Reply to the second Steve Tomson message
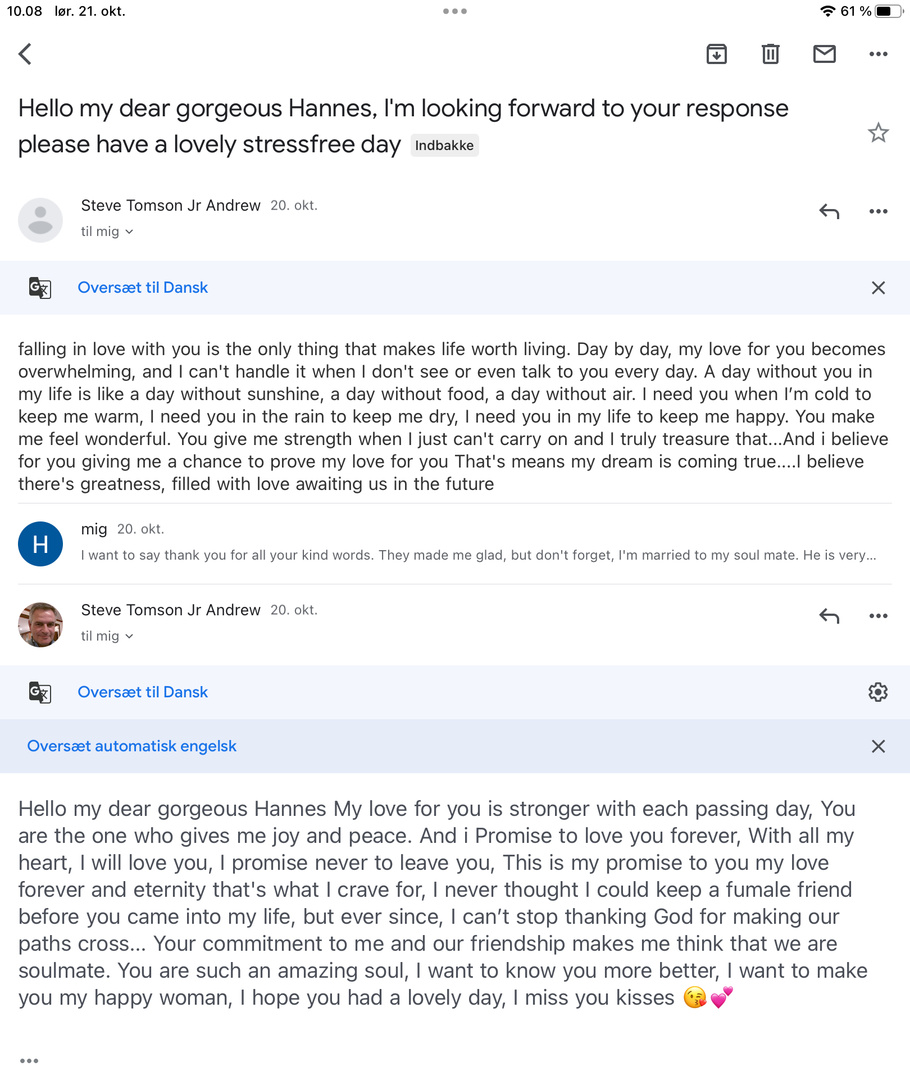The width and height of the screenshot is (910, 1080). click(x=829, y=616)
